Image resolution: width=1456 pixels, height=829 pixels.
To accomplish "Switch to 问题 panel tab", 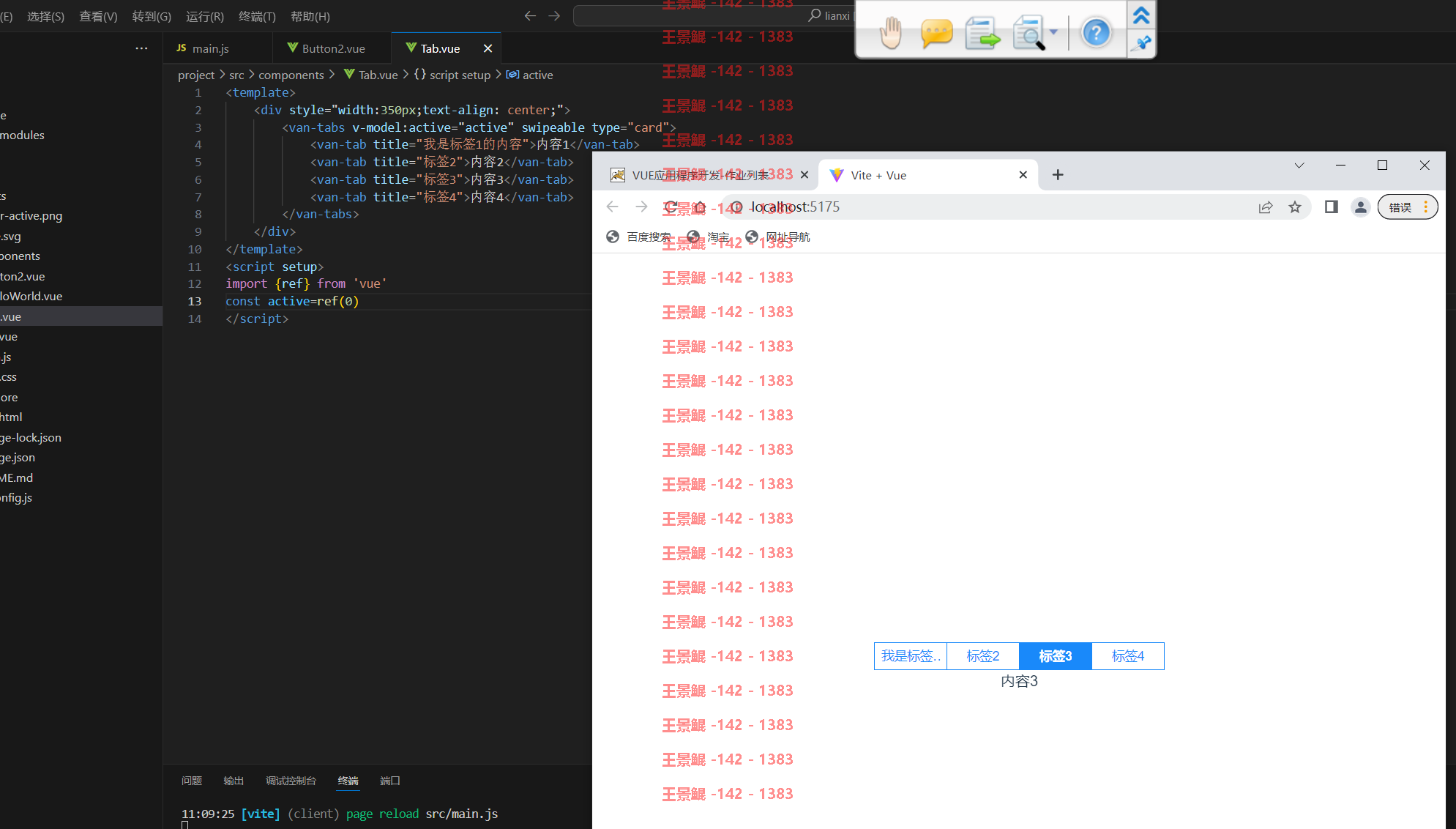I will pos(192,781).
